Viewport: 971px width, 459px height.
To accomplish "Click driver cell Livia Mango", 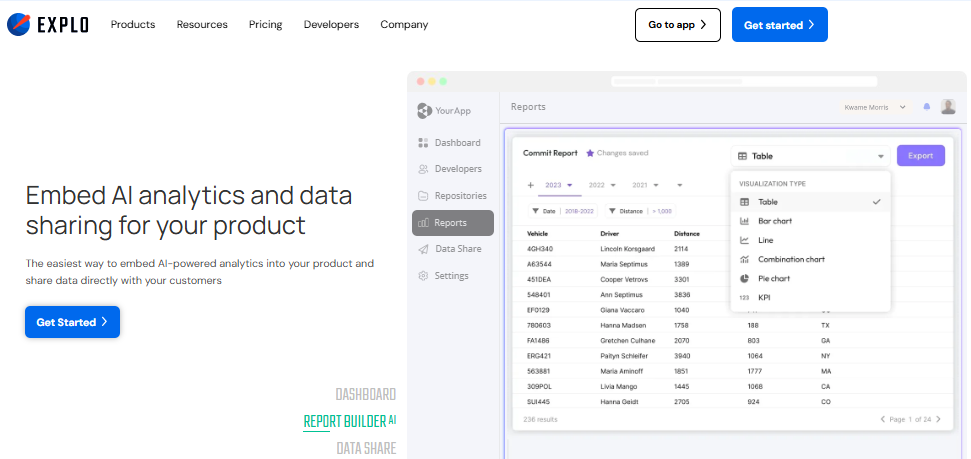I will 619,387.
